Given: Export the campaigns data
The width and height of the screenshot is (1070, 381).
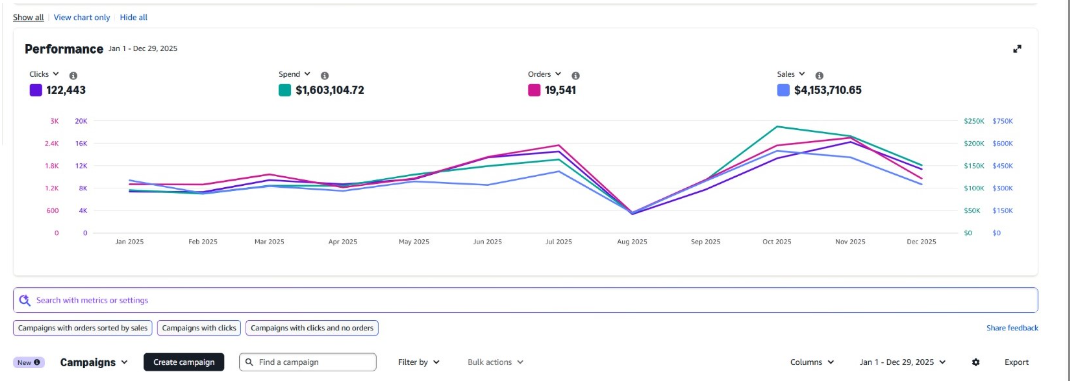Looking at the screenshot, I should pos(1016,362).
